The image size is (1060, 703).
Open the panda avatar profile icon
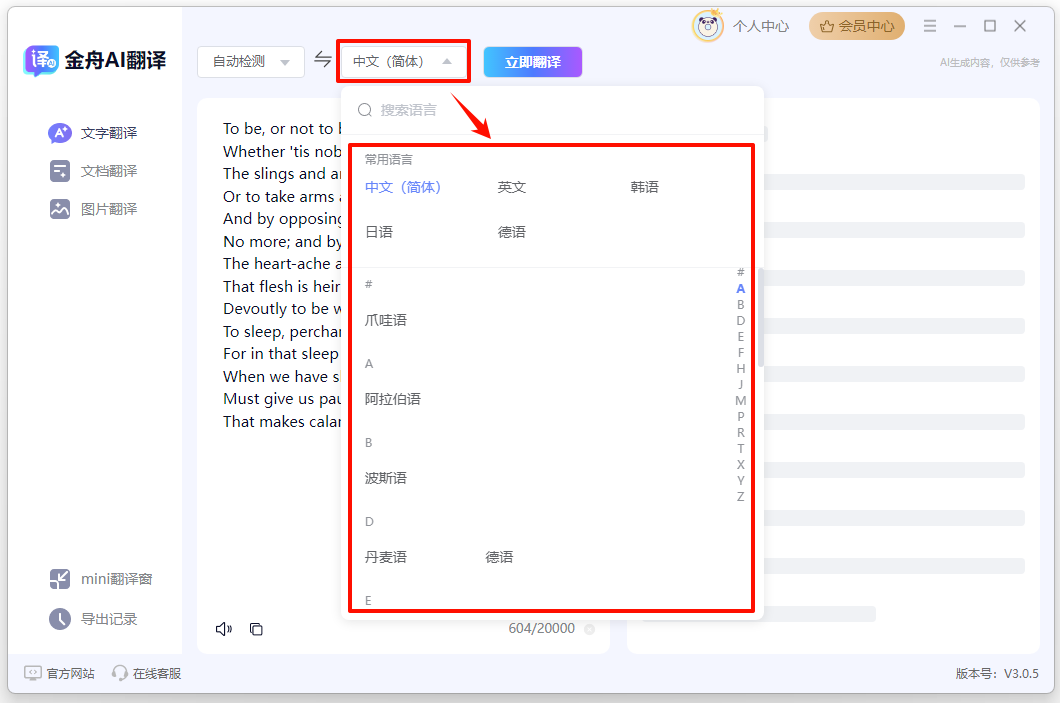pos(708,26)
